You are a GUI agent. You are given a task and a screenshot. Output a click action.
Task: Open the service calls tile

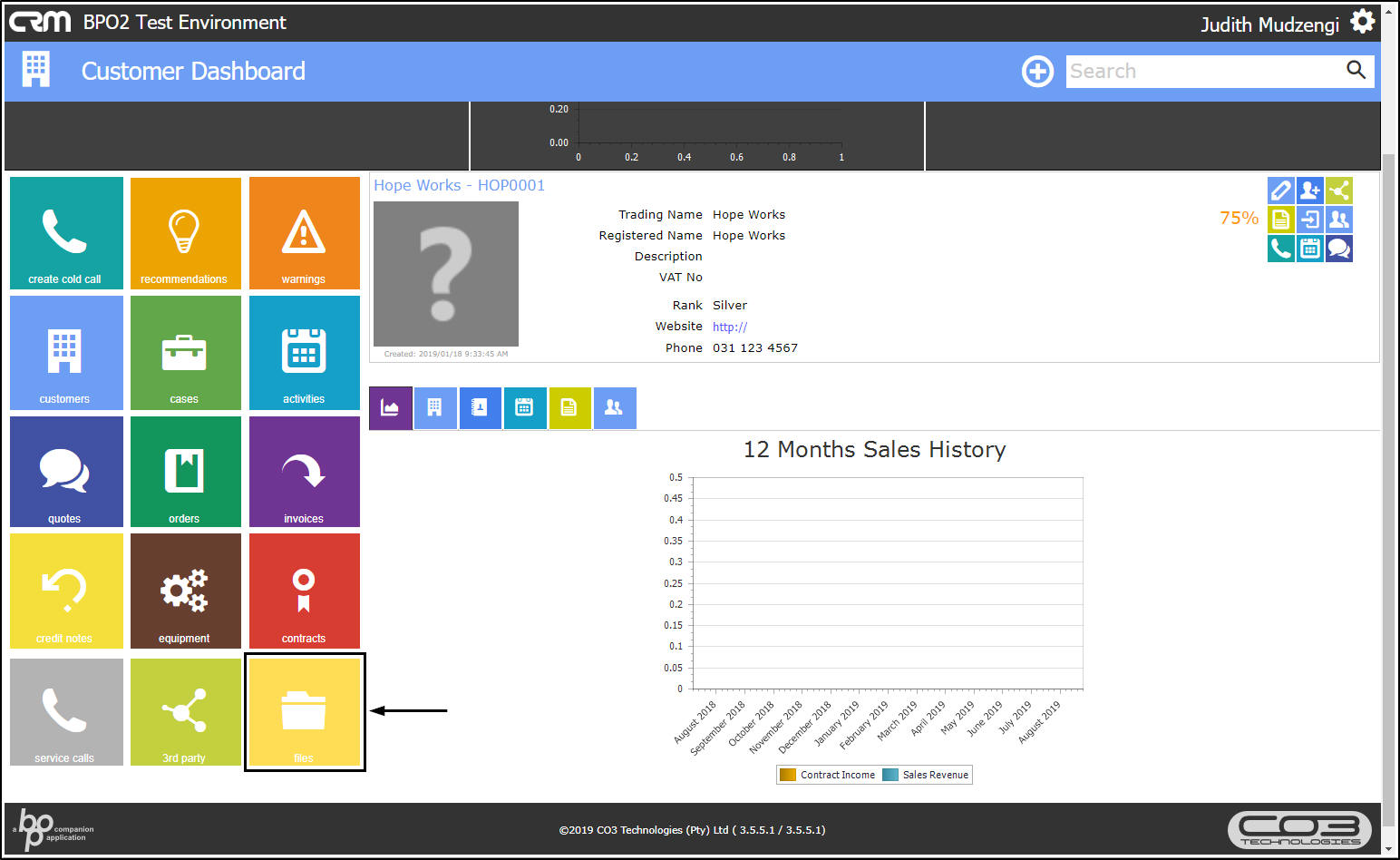click(66, 712)
